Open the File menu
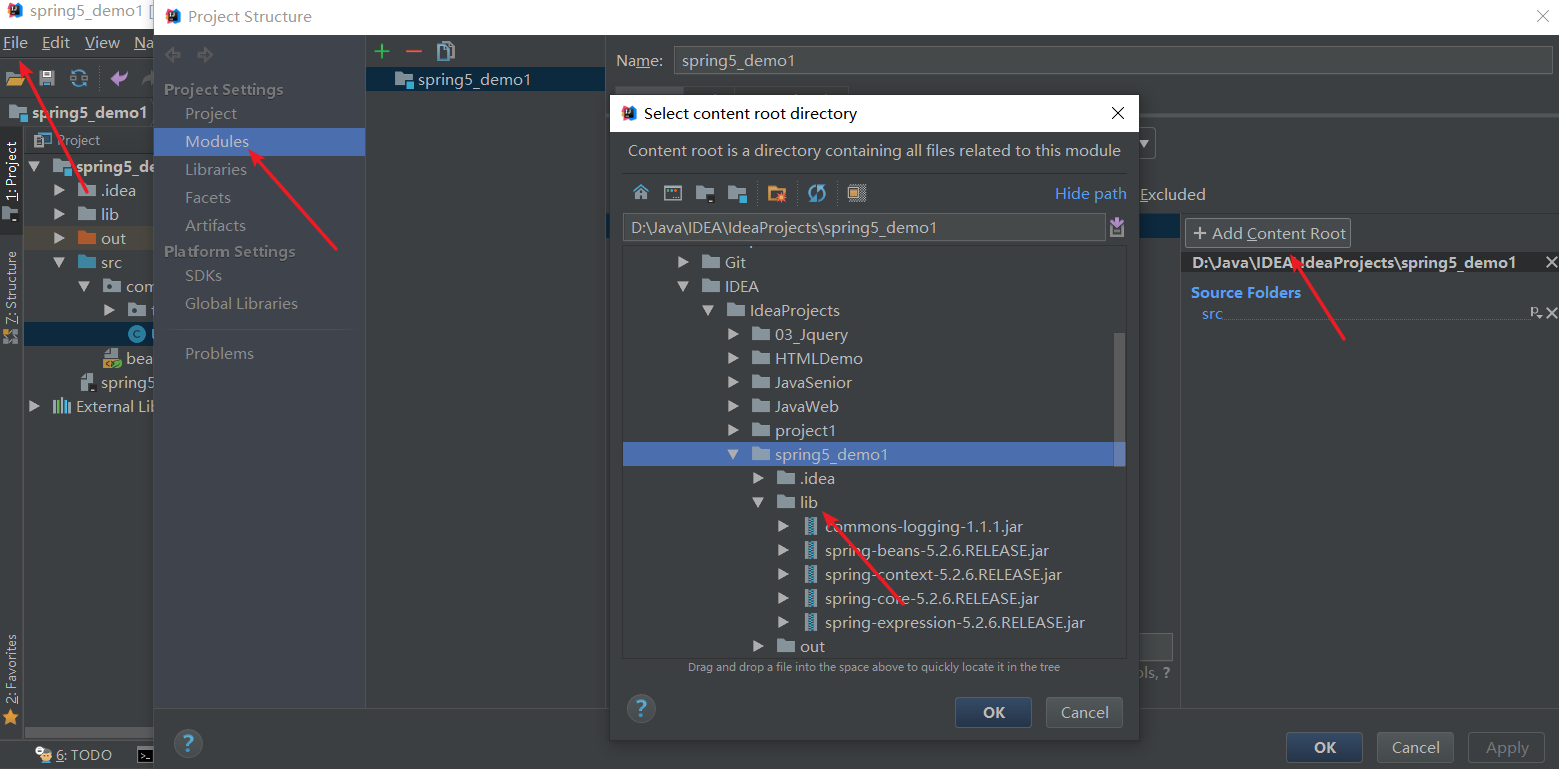 point(15,42)
